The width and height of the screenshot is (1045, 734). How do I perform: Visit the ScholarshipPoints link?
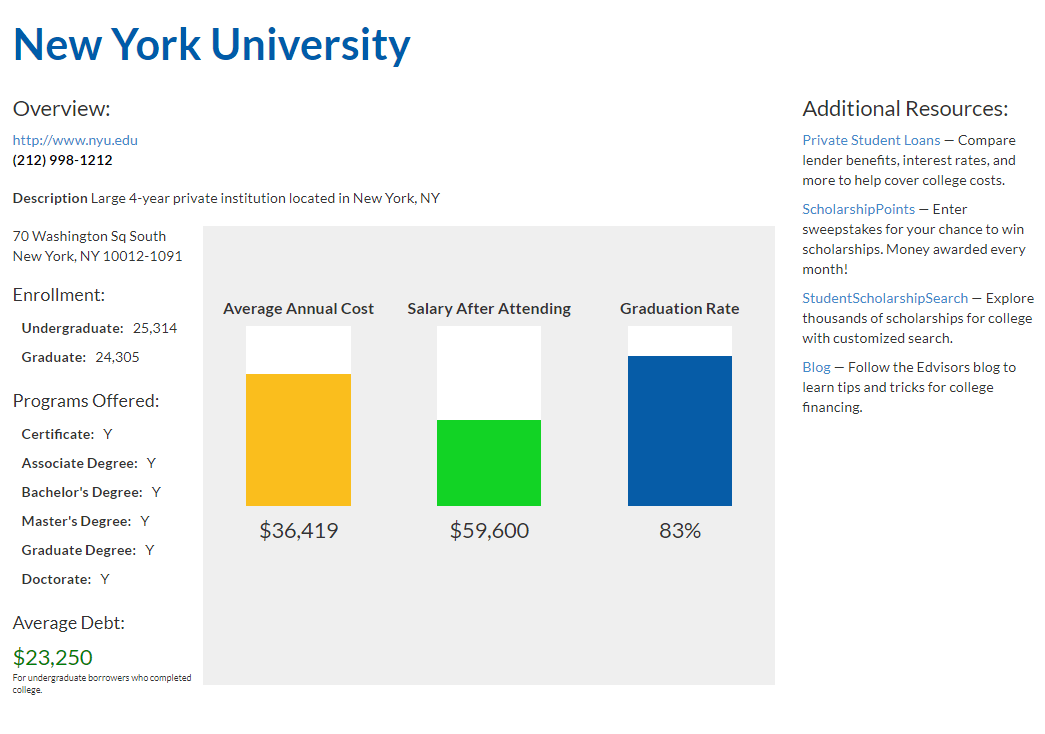(x=858, y=209)
